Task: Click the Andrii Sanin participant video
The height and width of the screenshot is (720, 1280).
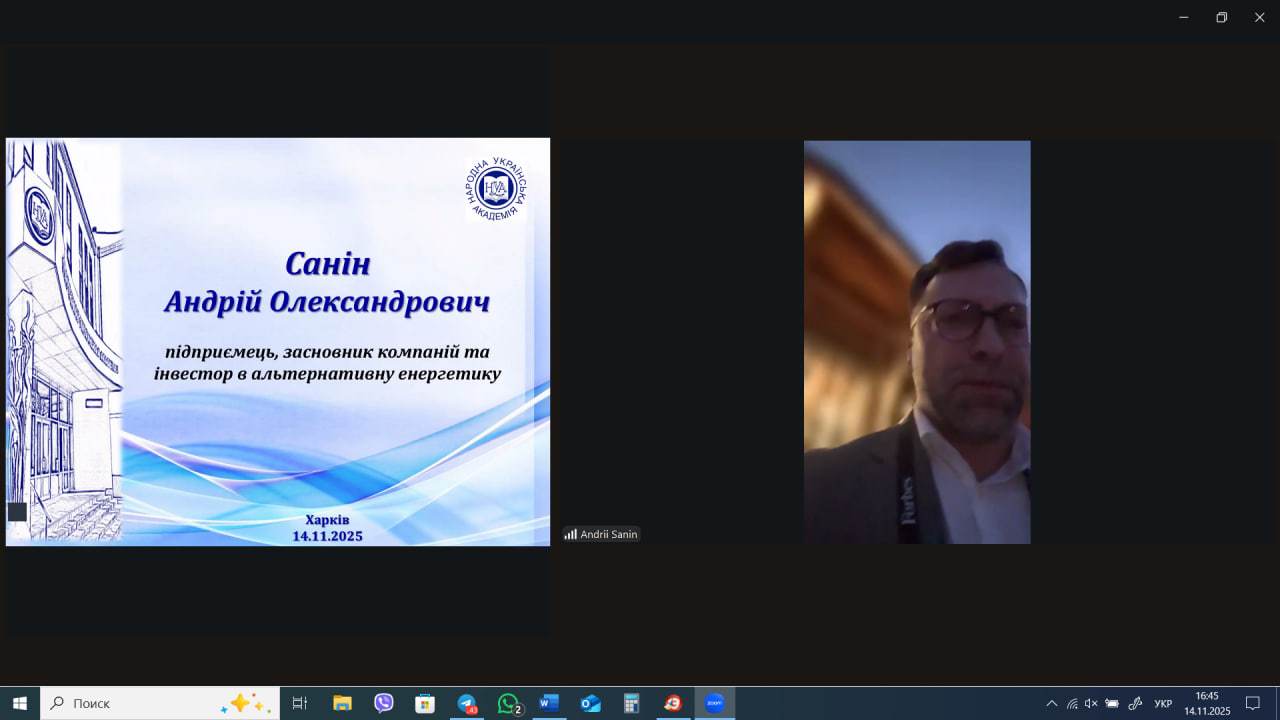Action: click(x=917, y=342)
